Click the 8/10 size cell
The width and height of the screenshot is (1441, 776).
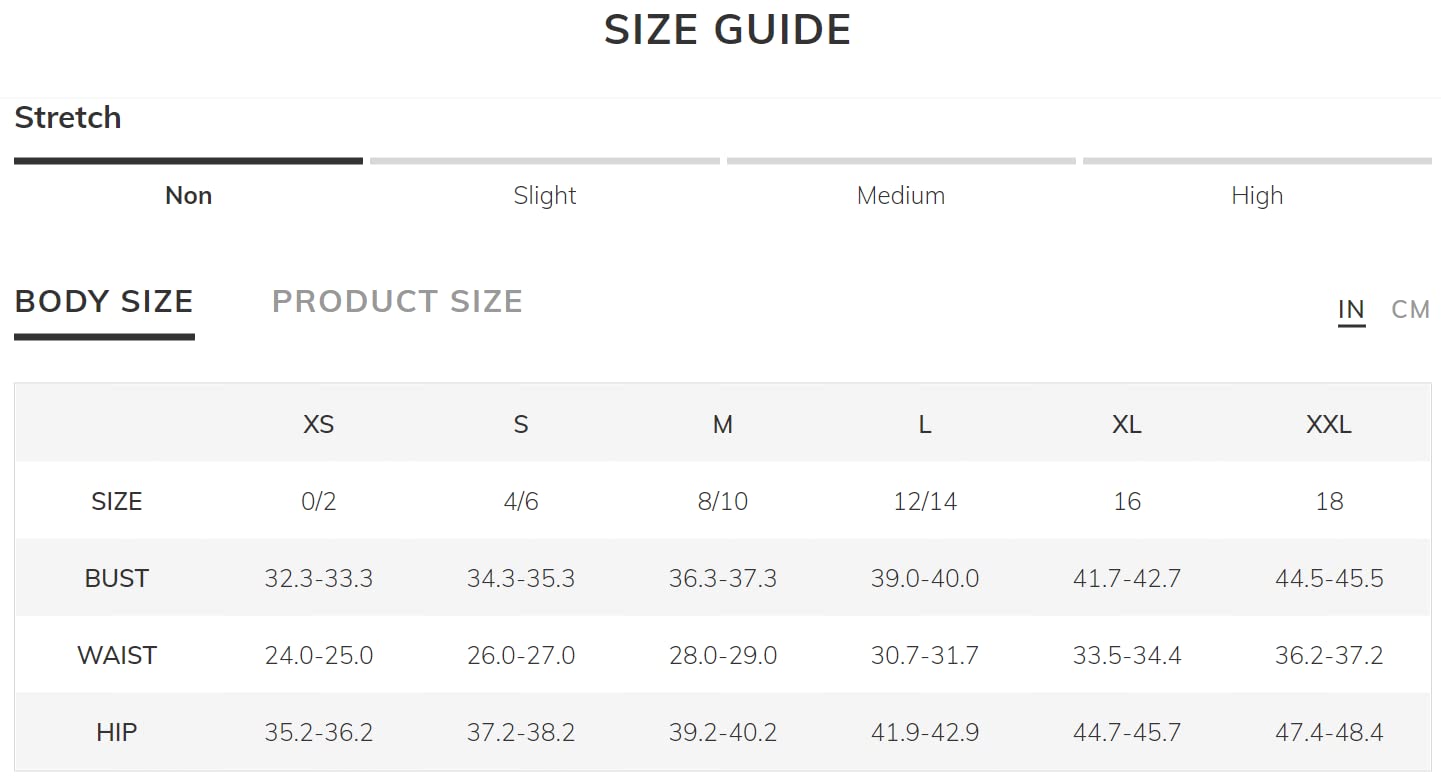click(723, 502)
